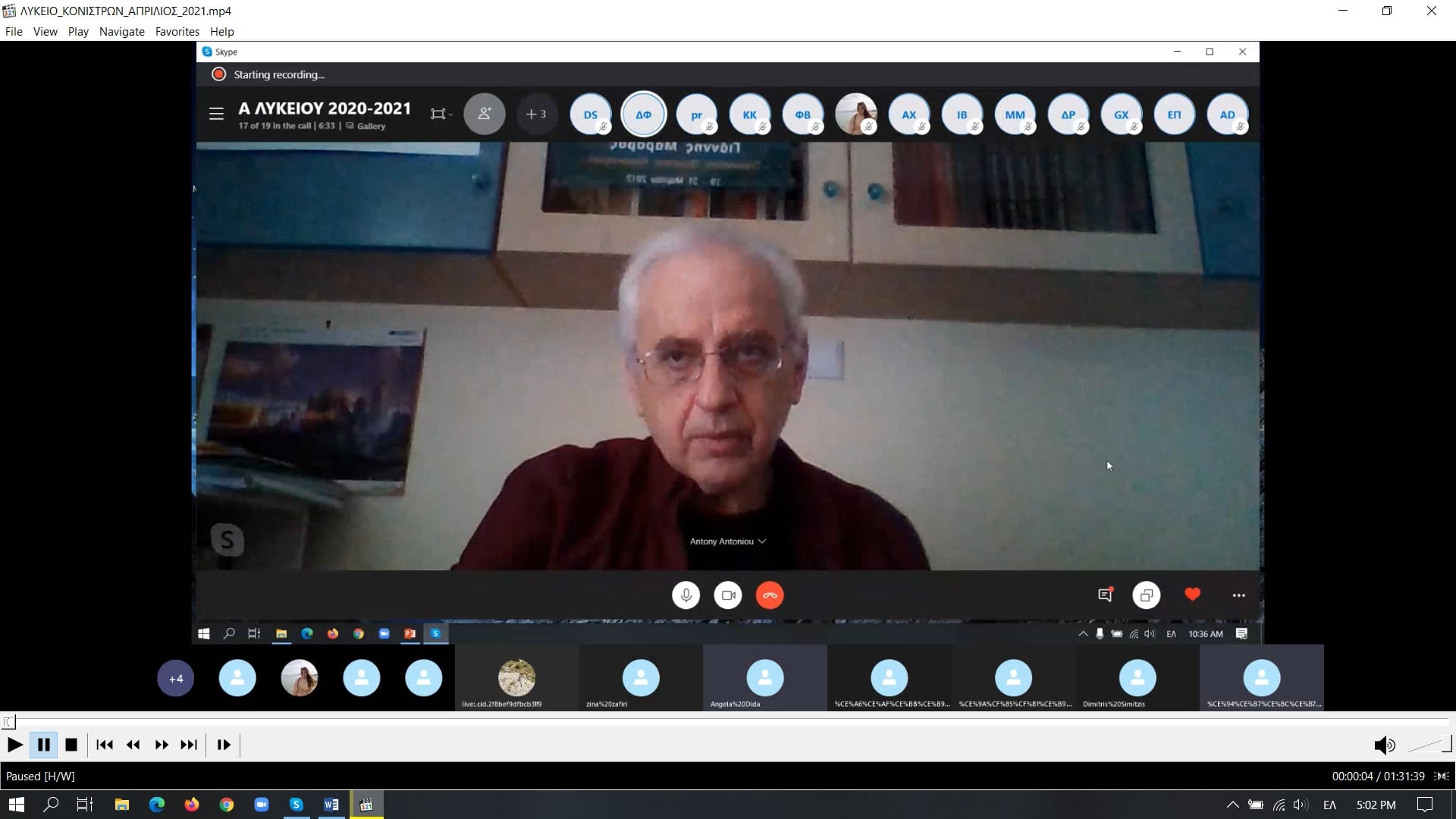This screenshot has height=819, width=1456.
Task: Expand Antony Antoniou name dropdown
Action: pyautogui.click(x=728, y=541)
